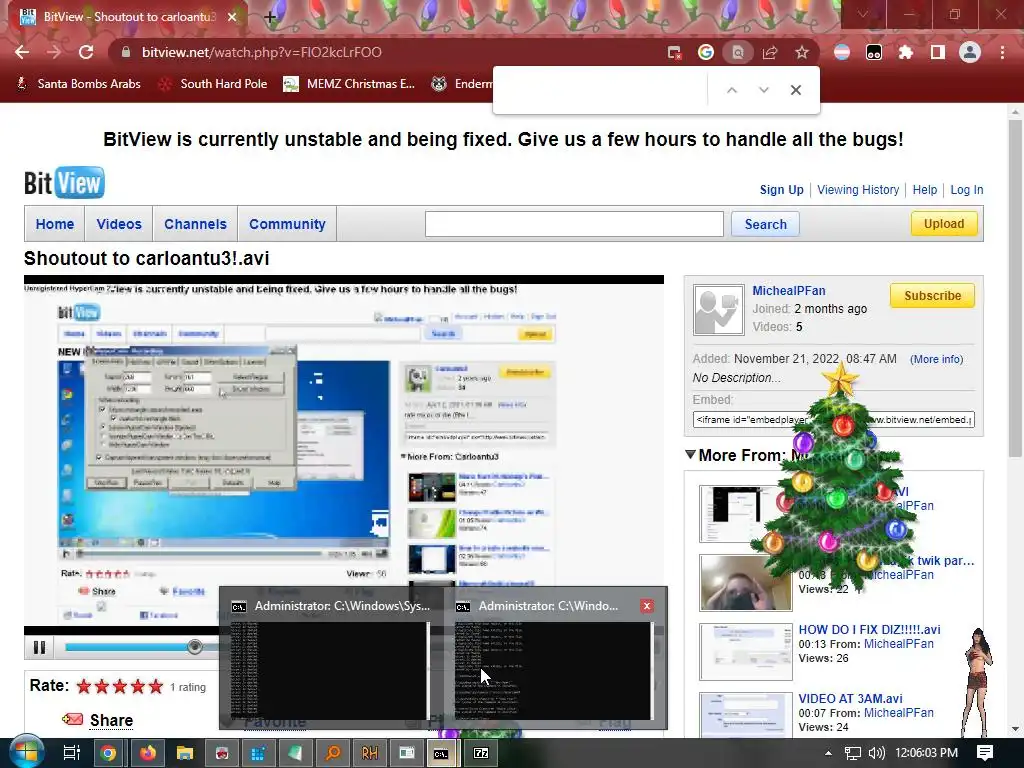The image size is (1024, 768).
Task: Open Task View on the taskbar
Action: 72,753
